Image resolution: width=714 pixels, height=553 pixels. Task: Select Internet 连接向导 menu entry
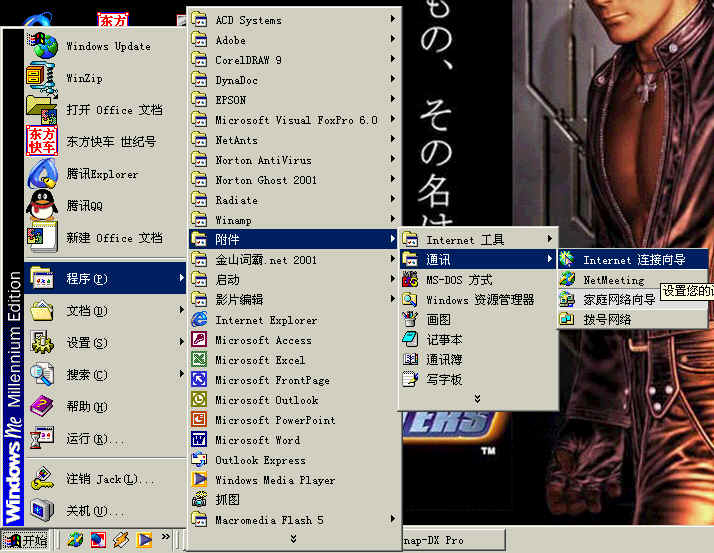click(633, 260)
